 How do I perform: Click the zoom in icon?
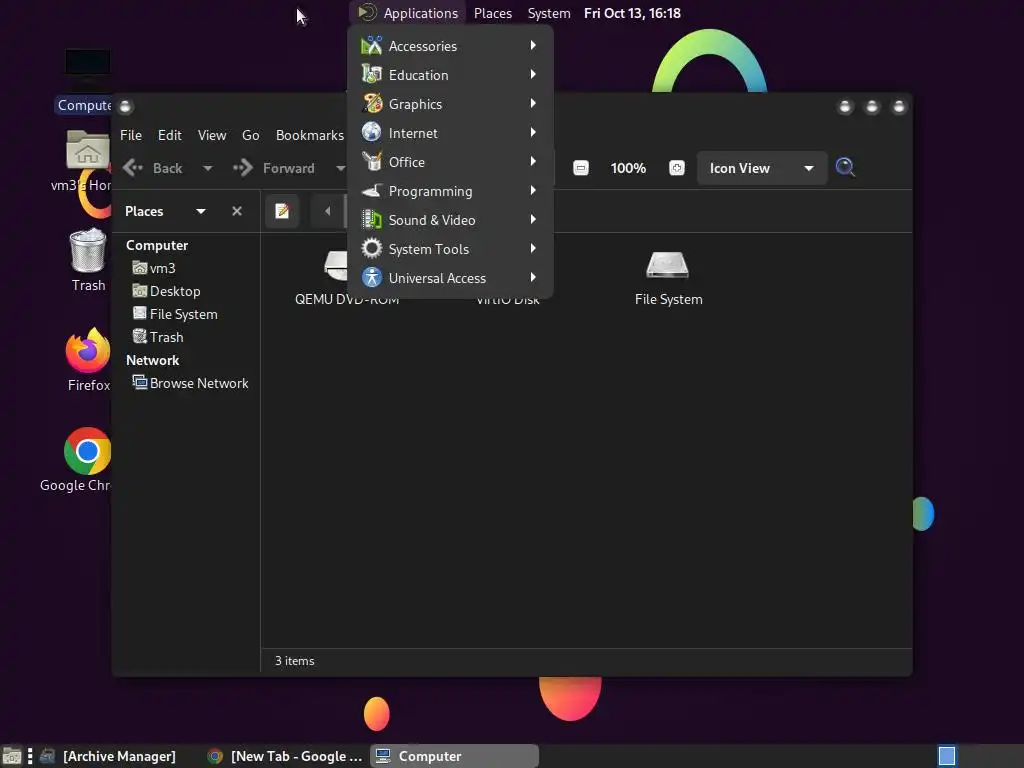click(677, 168)
